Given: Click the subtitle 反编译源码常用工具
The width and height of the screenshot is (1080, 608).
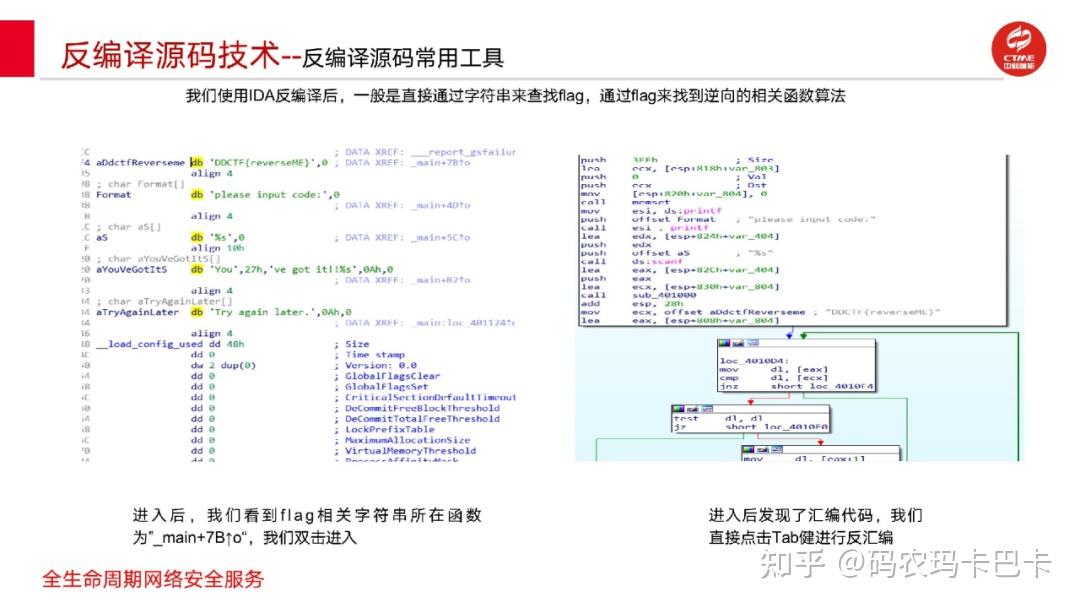Looking at the screenshot, I should tap(402, 58).
